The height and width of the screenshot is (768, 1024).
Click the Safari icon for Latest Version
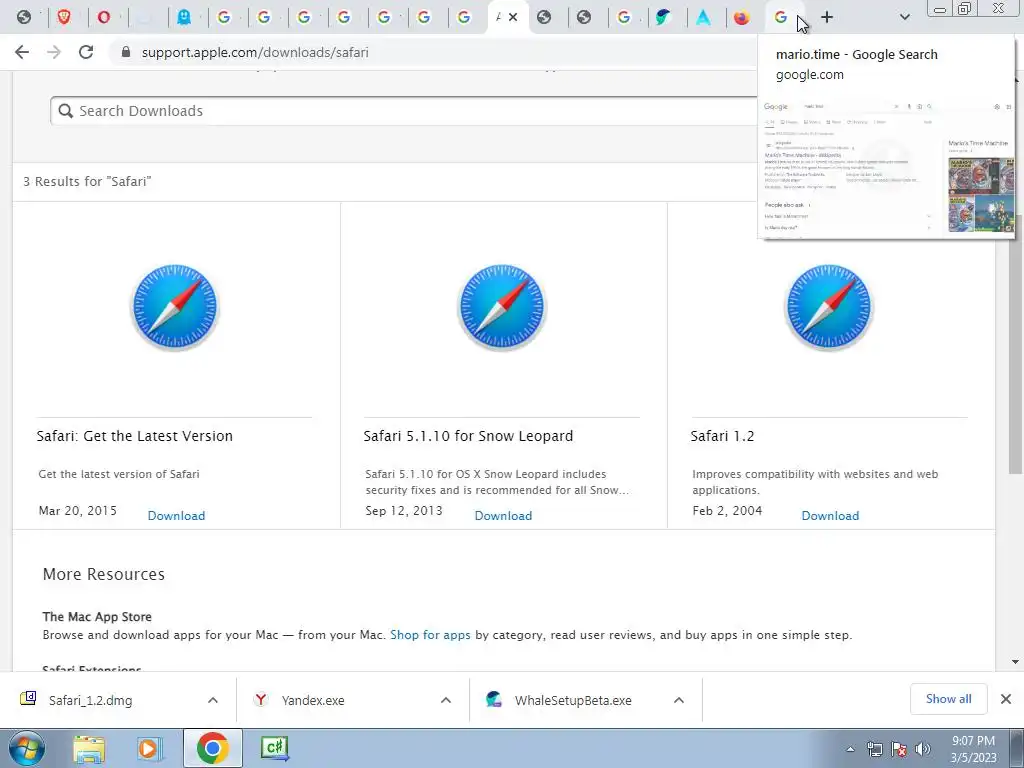click(175, 307)
